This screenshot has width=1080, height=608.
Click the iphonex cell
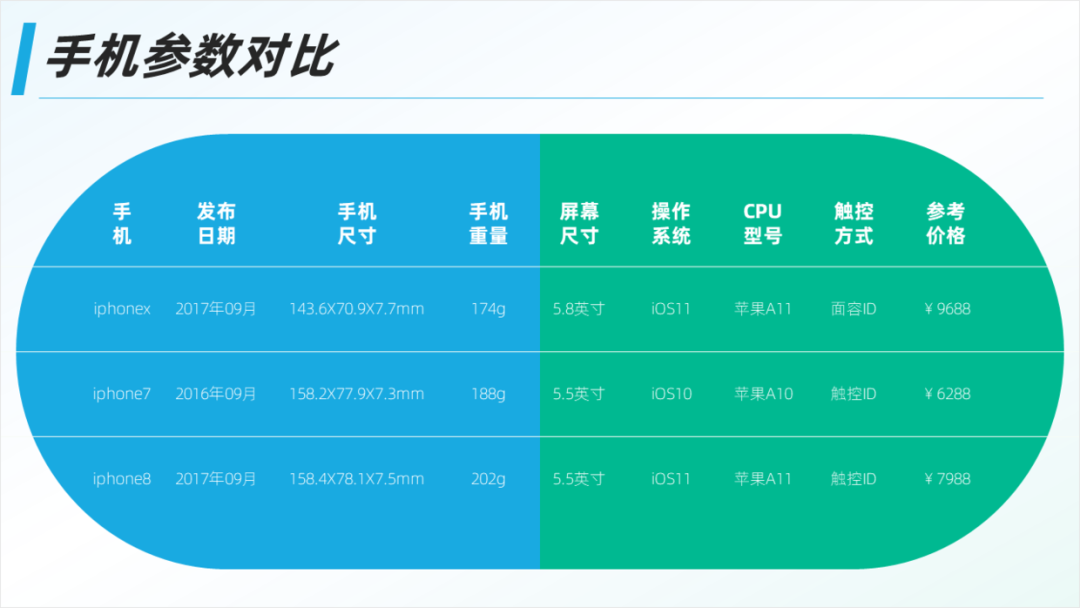122,309
